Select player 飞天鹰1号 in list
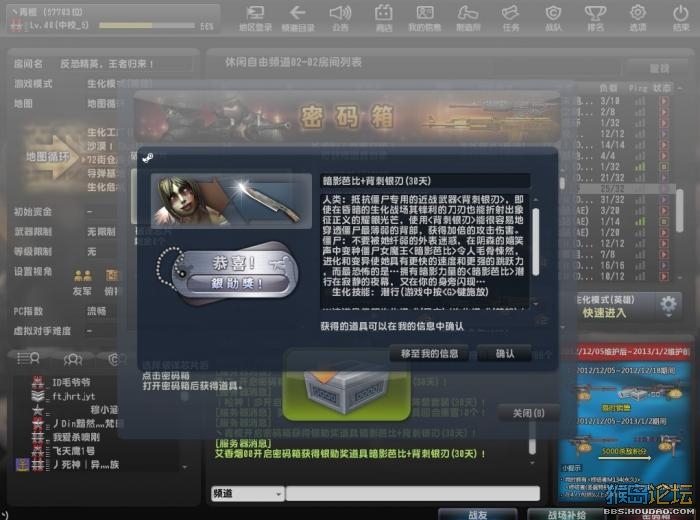The image size is (700, 520). [74, 451]
